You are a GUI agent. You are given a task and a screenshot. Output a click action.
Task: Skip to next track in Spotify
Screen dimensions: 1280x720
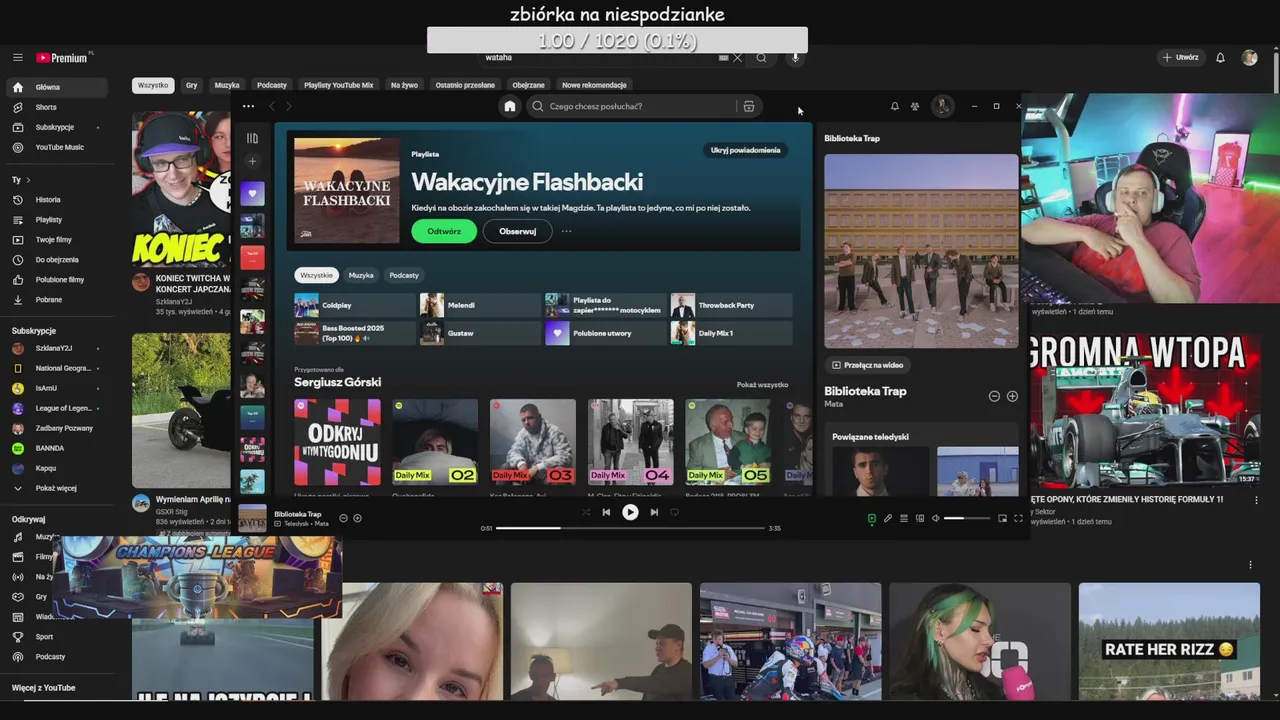654,512
